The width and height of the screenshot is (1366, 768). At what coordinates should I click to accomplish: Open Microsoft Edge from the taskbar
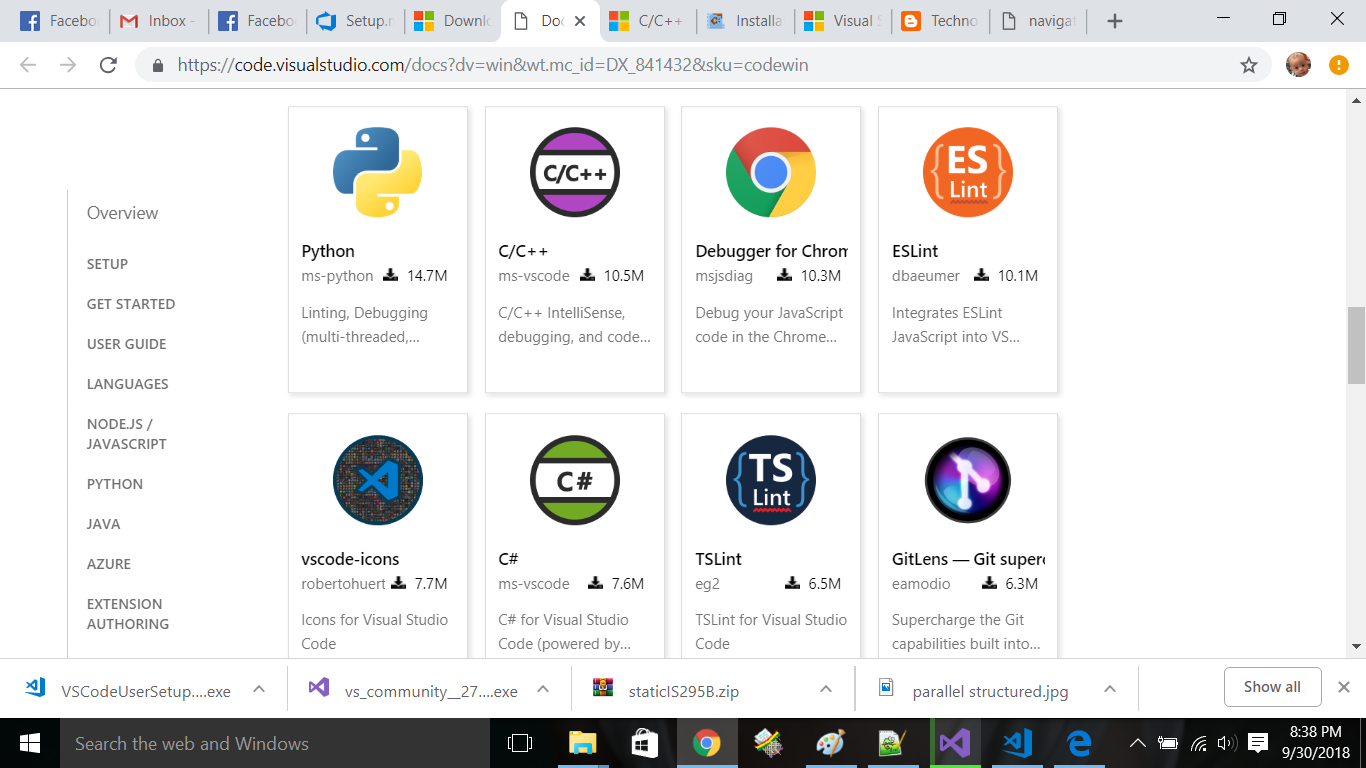pyautogui.click(x=1076, y=743)
